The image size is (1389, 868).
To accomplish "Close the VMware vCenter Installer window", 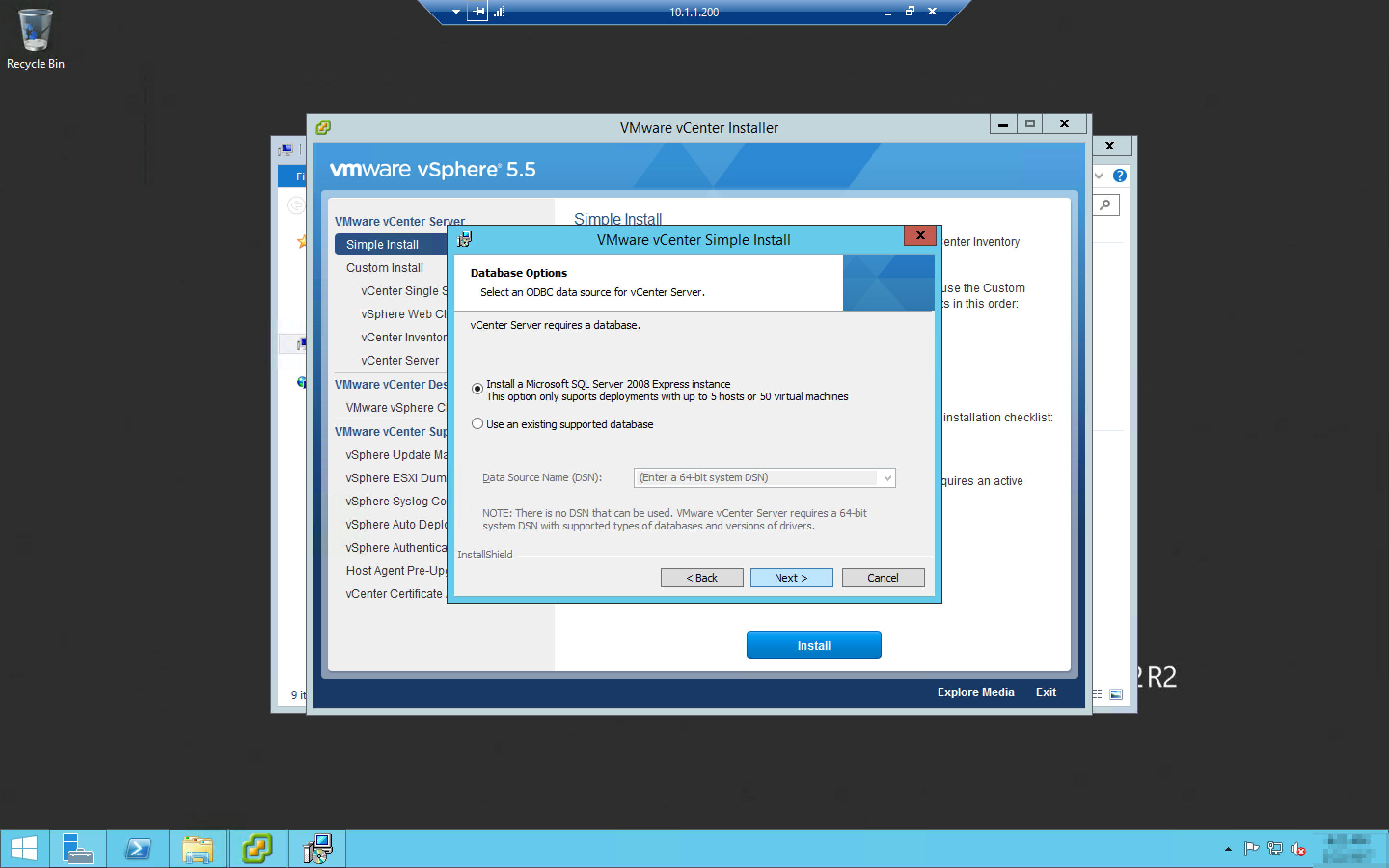I will pos(1064,124).
